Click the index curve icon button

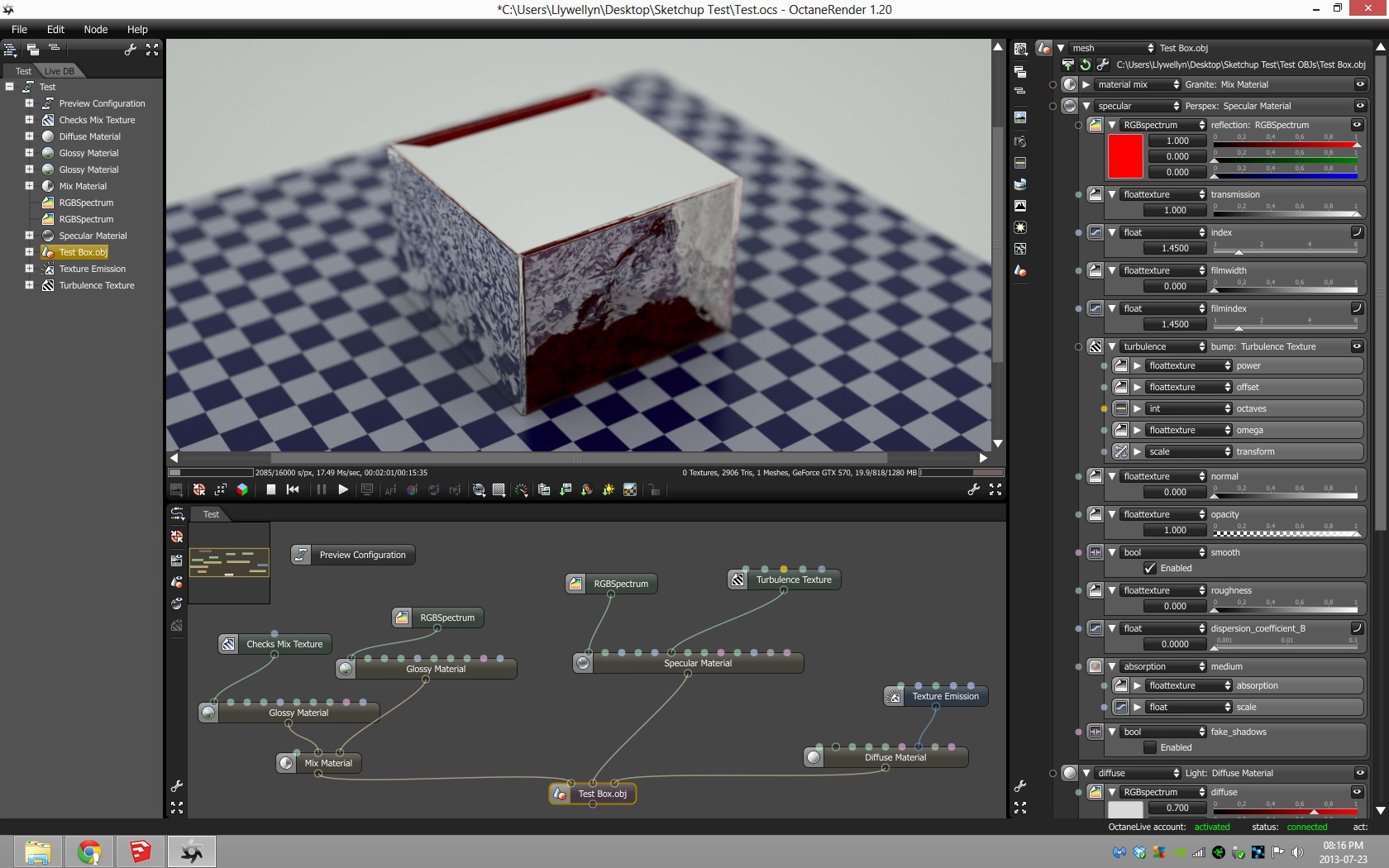tap(1357, 232)
